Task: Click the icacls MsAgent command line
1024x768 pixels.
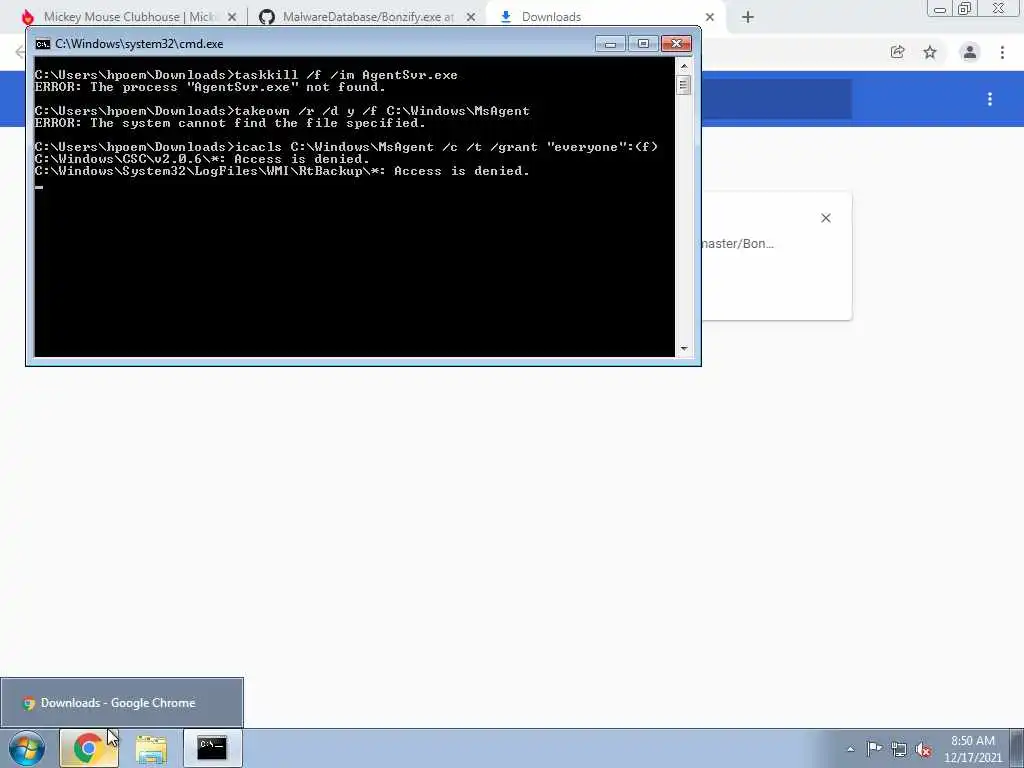Action: tap(346, 147)
